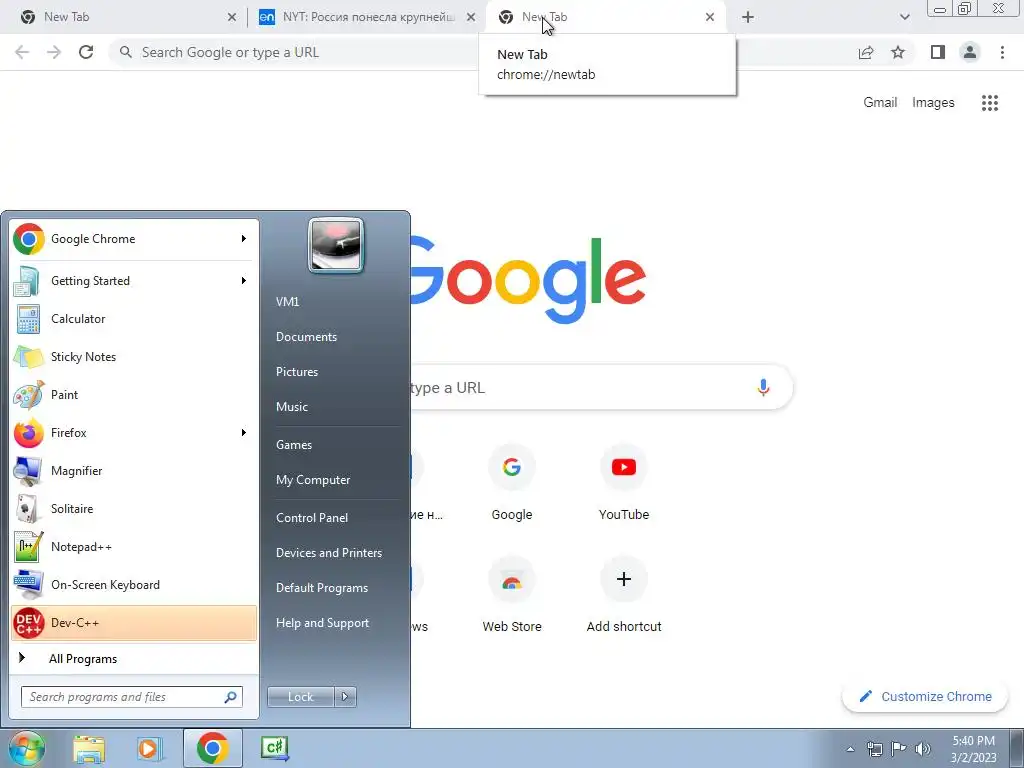
Task: Click the share page icon
Action: pos(866,52)
